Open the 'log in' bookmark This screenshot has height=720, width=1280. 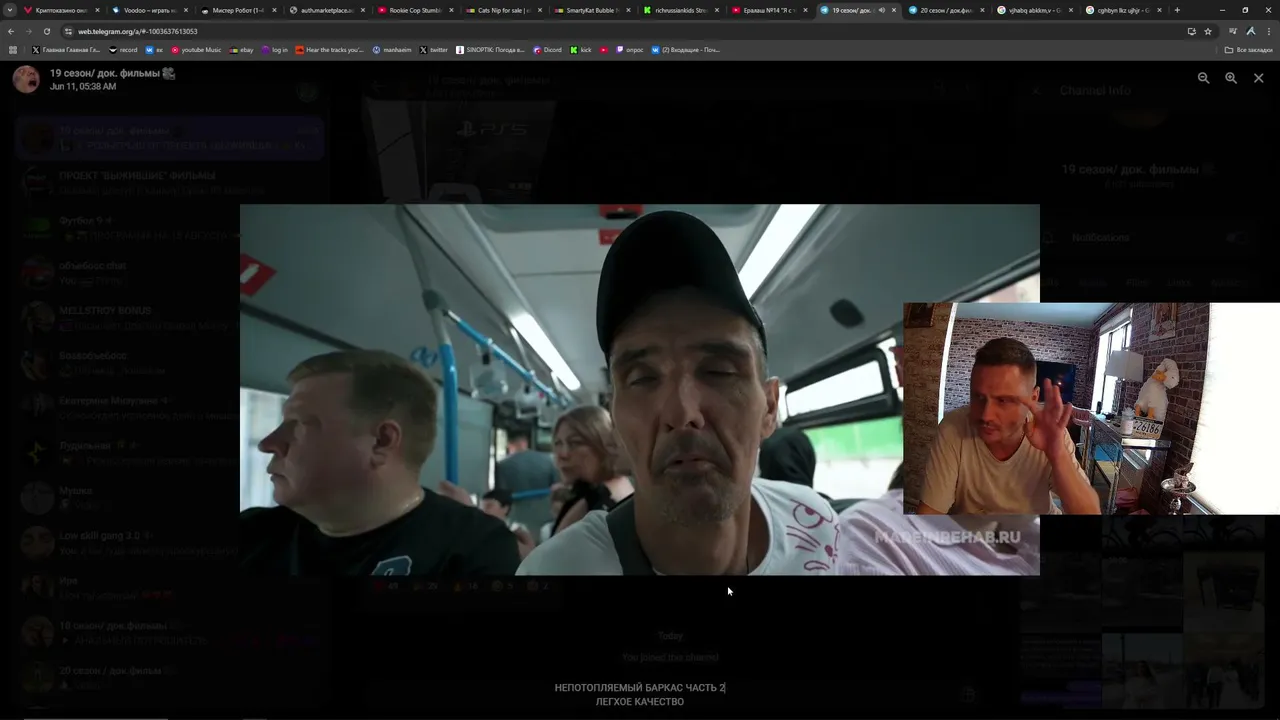(x=274, y=50)
